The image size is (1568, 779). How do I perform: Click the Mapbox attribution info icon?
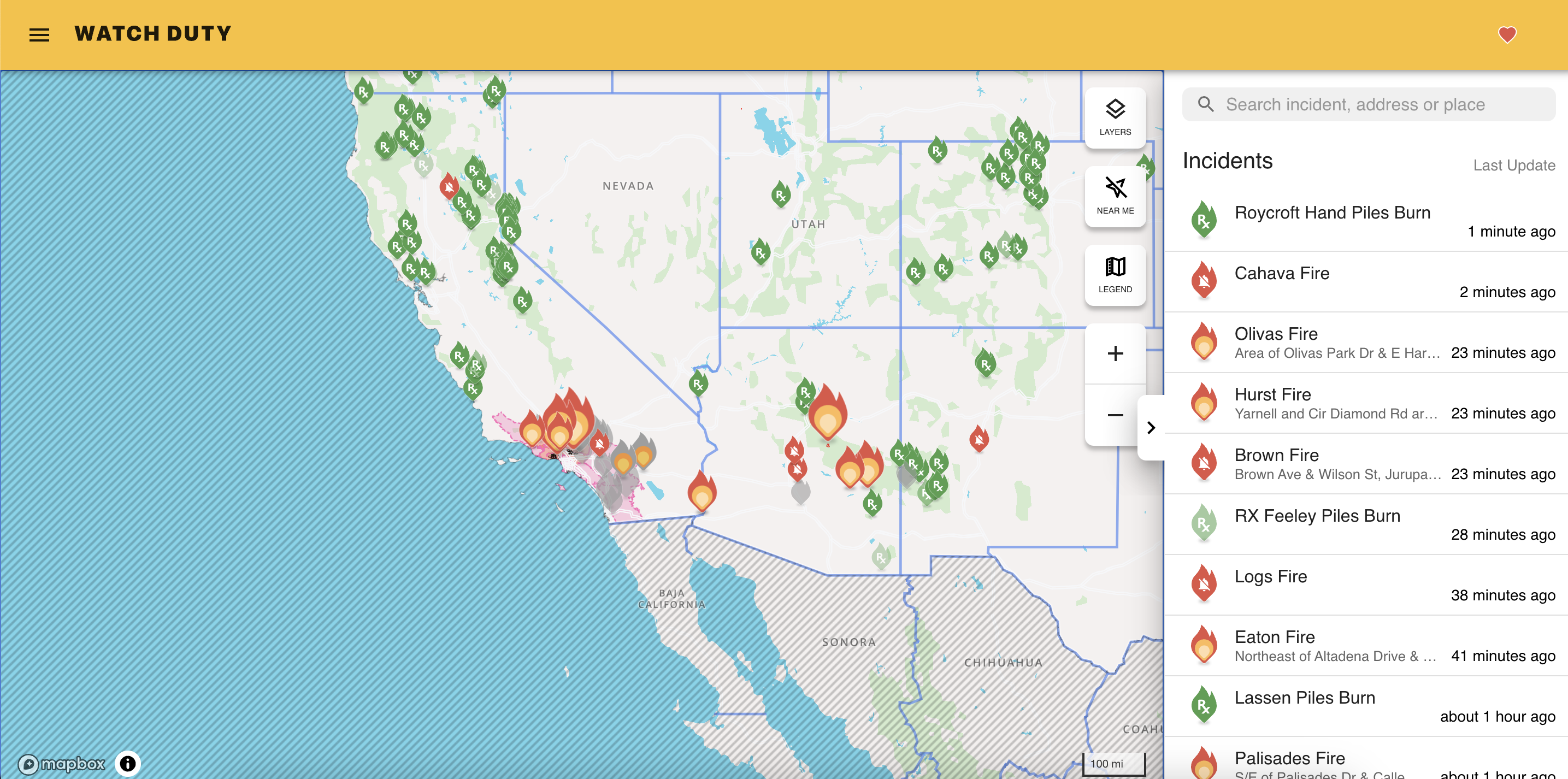(127, 763)
